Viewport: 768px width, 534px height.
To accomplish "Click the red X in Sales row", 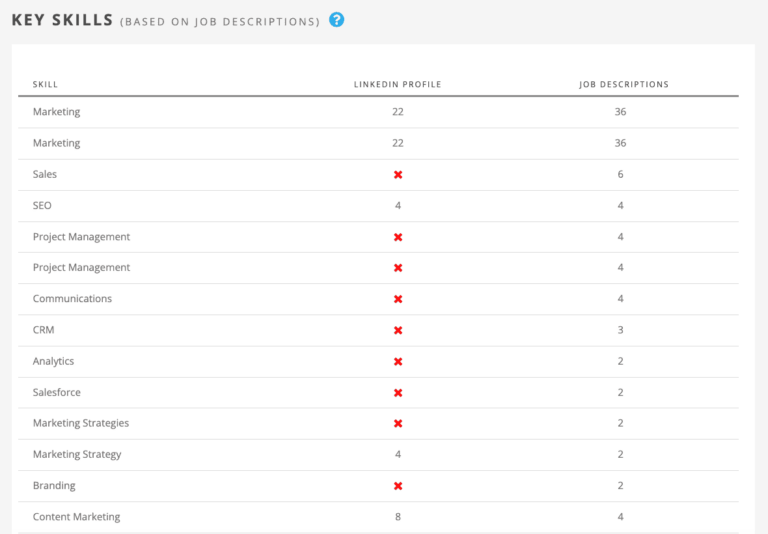I will pyautogui.click(x=398, y=174).
